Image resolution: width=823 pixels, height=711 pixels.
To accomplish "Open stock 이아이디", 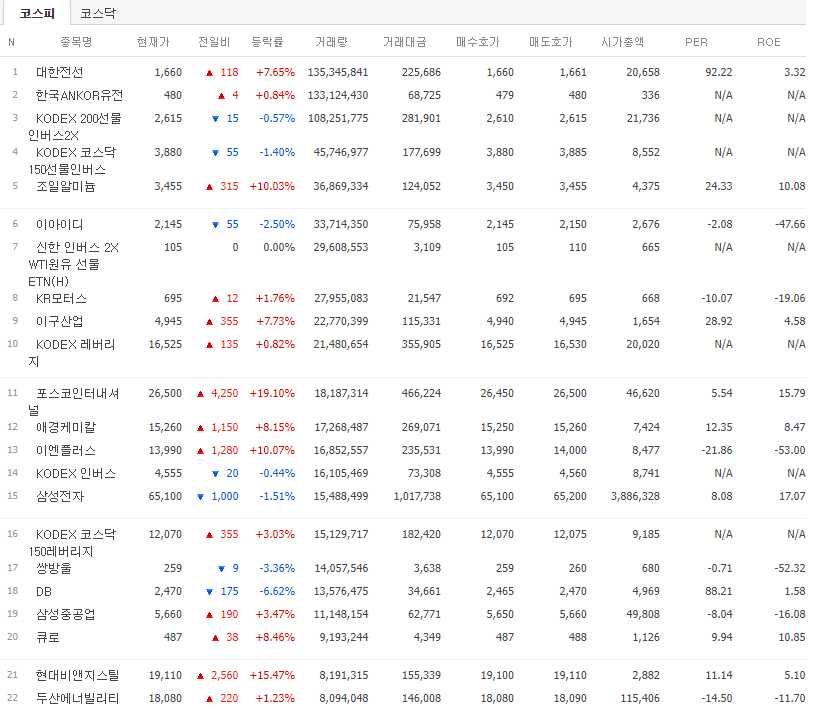I will point(59,225).
